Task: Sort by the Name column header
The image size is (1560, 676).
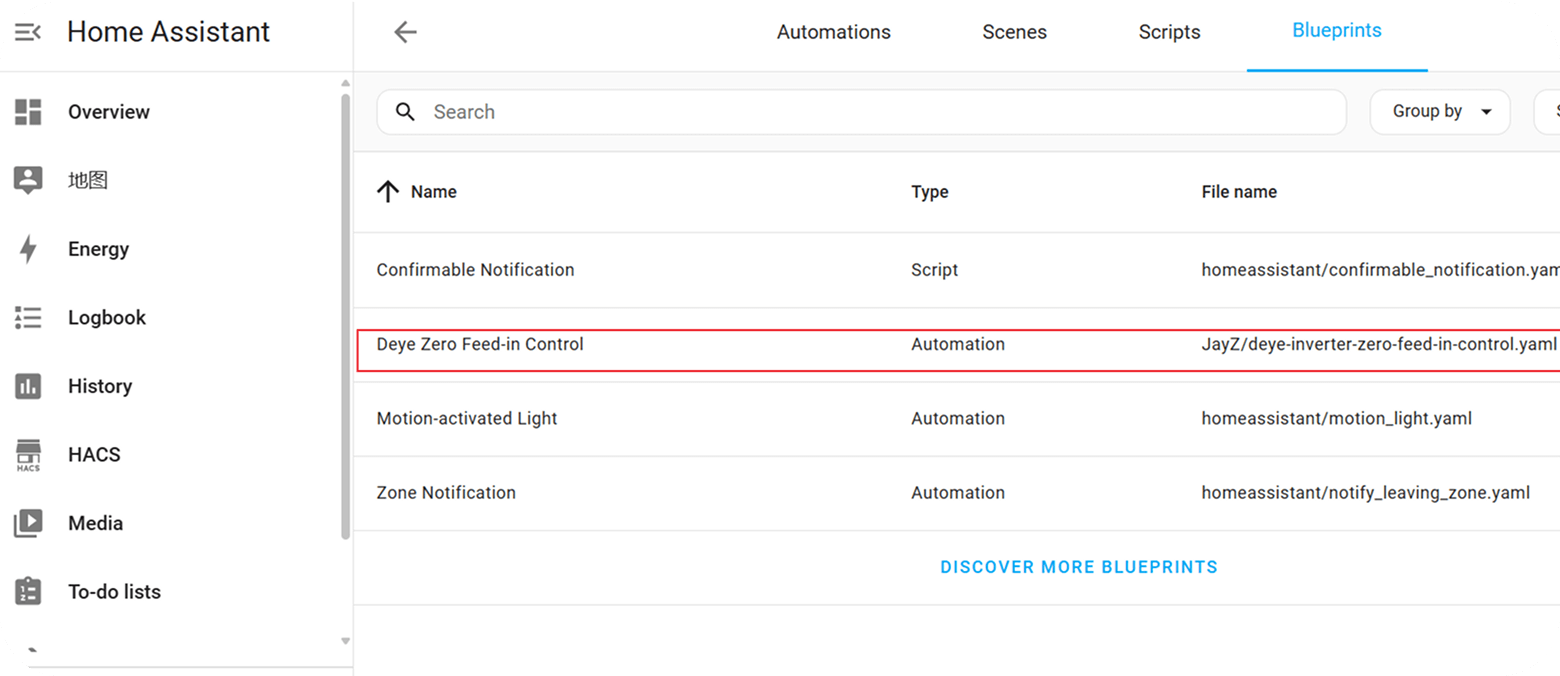Action: 434,192
